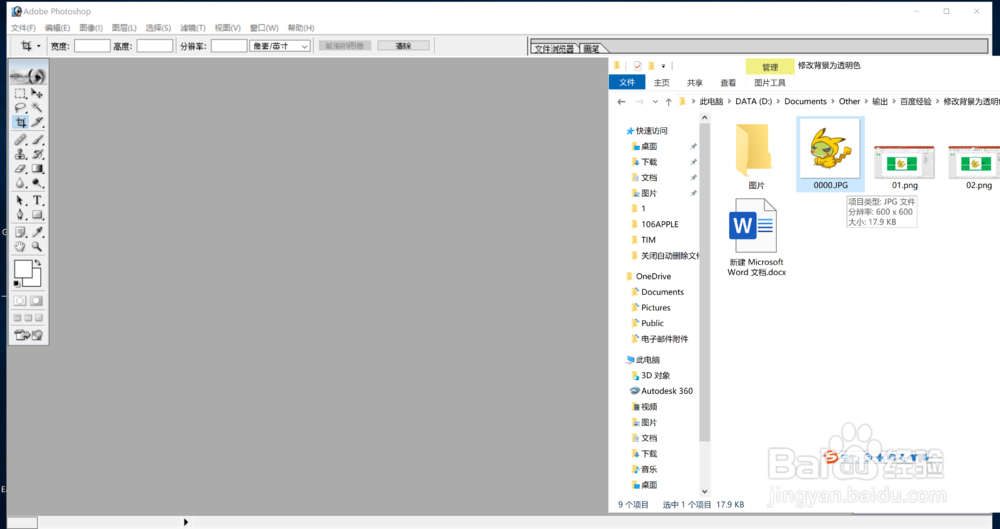Screen dimensions: 1000x529
Task: Open Photoshop 滤镜(T) menu
Action: pos(193,28)
